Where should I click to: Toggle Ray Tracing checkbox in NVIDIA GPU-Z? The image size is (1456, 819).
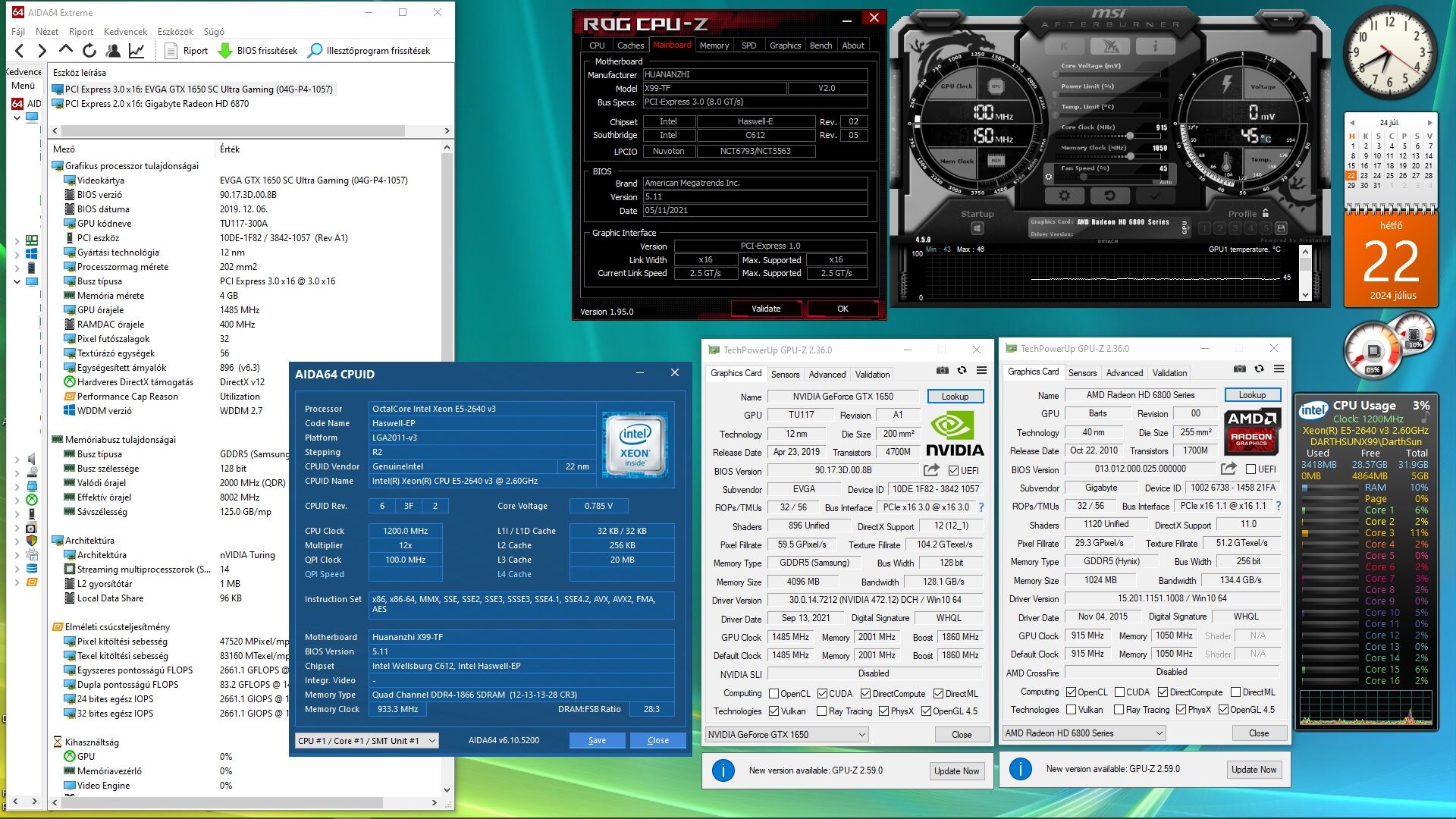pyautogui.click(x=821, y=711)
